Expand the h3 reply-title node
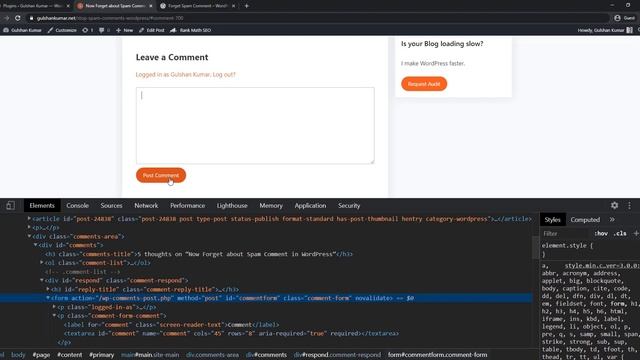The image size is (640, 360). pyautogui.click(x=48, y=289)
